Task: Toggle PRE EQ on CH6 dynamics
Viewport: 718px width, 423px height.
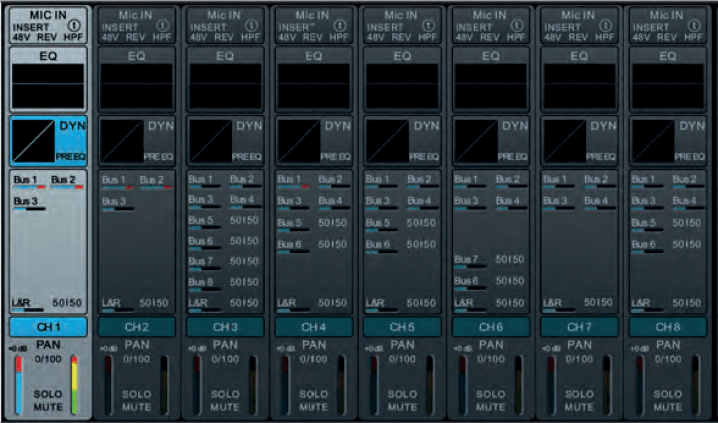Action: click(511, 157)
